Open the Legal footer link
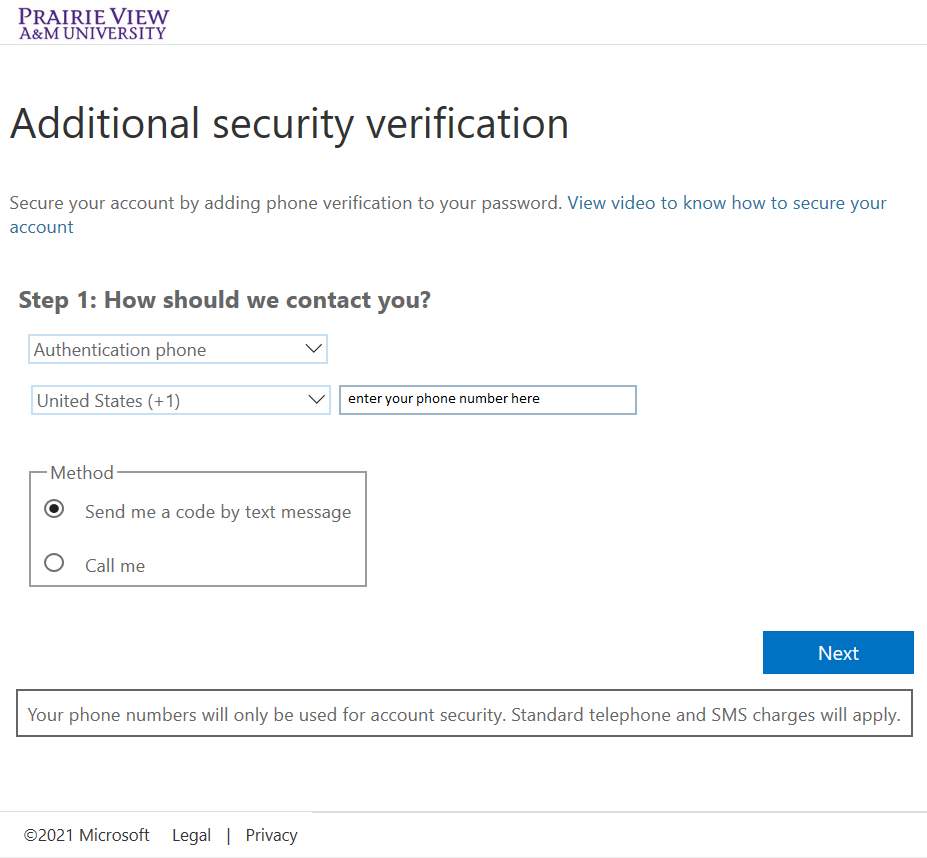The image size is (927, 858). 191,835
